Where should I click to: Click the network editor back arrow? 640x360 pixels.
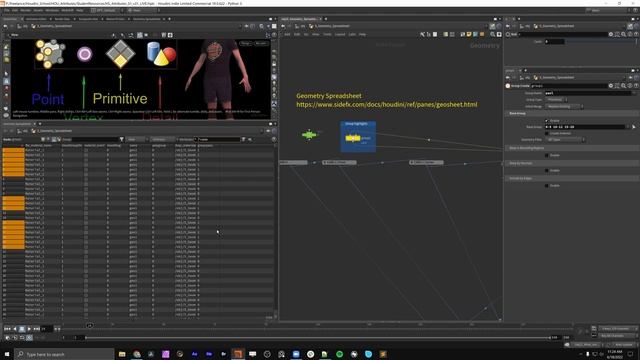(283, 26)
